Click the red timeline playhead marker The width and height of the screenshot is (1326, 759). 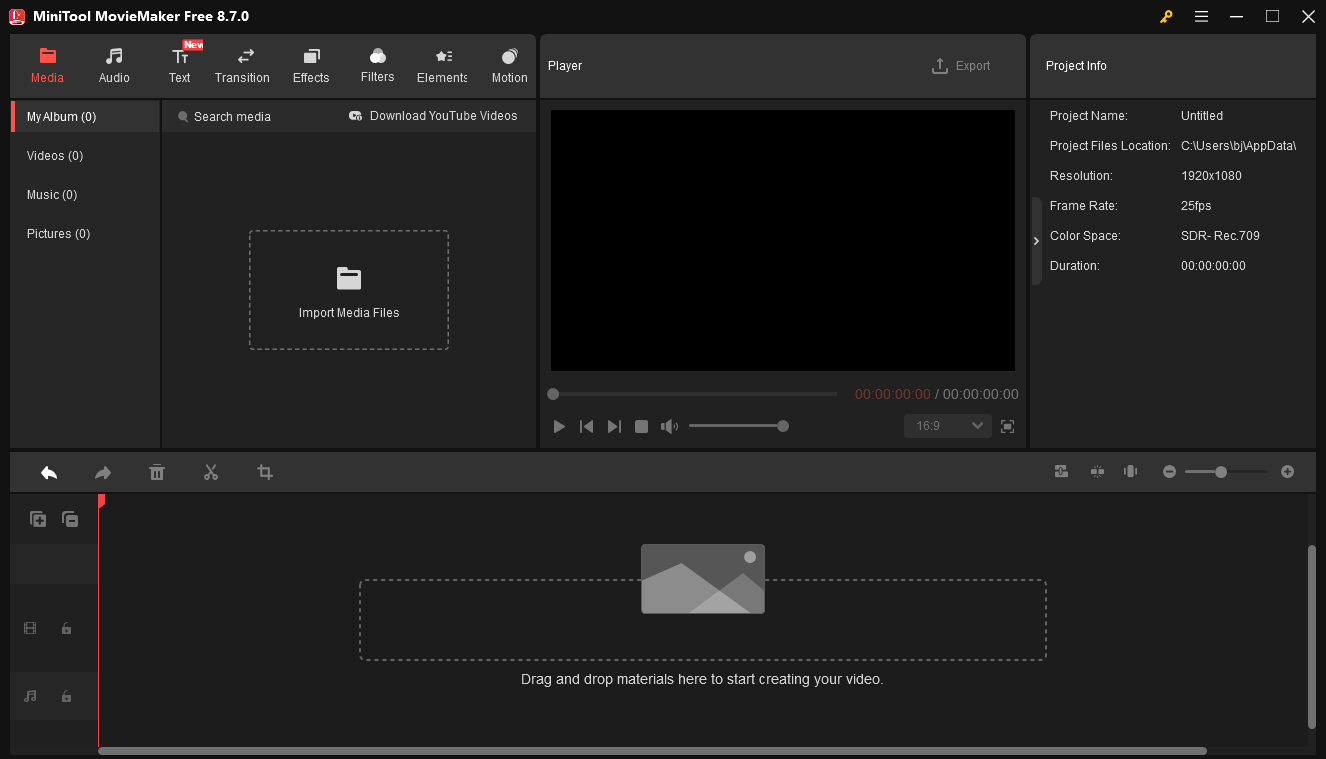click(x=101, y=501)
